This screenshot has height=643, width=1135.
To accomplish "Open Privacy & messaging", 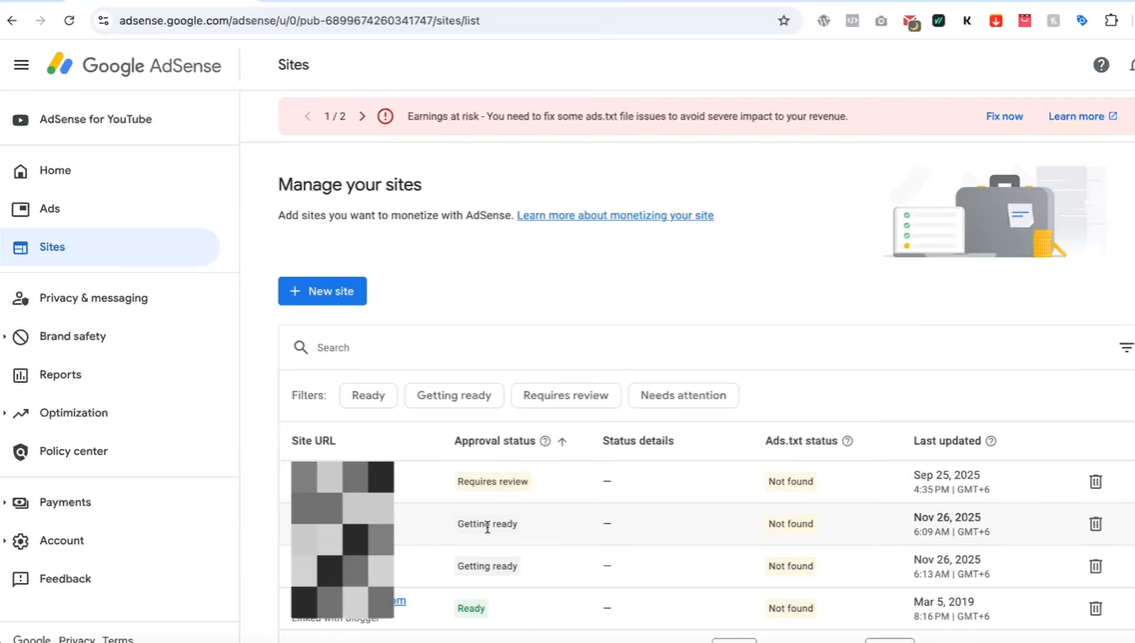I will point(93,298).
